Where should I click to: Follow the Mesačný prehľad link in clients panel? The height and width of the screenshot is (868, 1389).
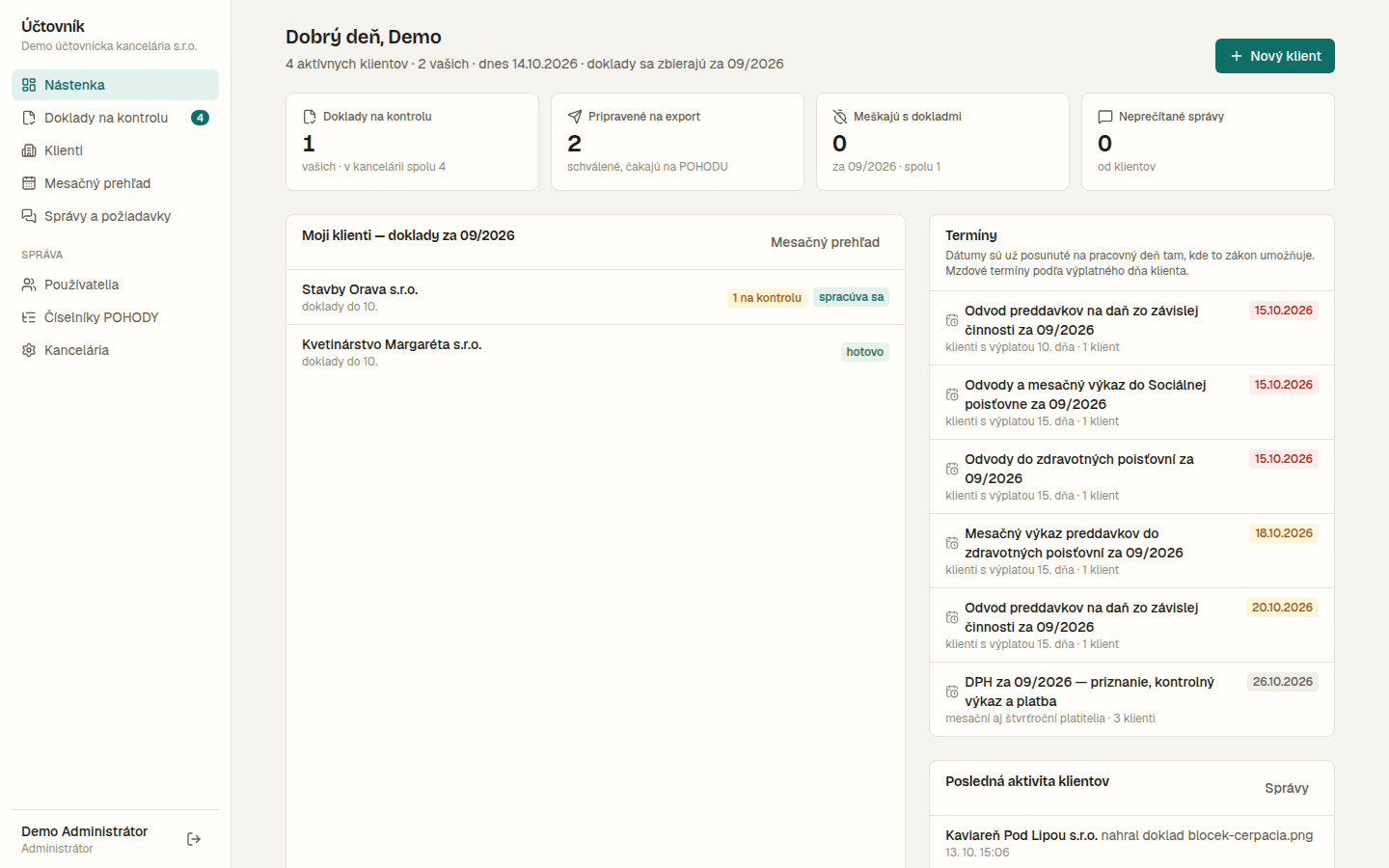825,242
